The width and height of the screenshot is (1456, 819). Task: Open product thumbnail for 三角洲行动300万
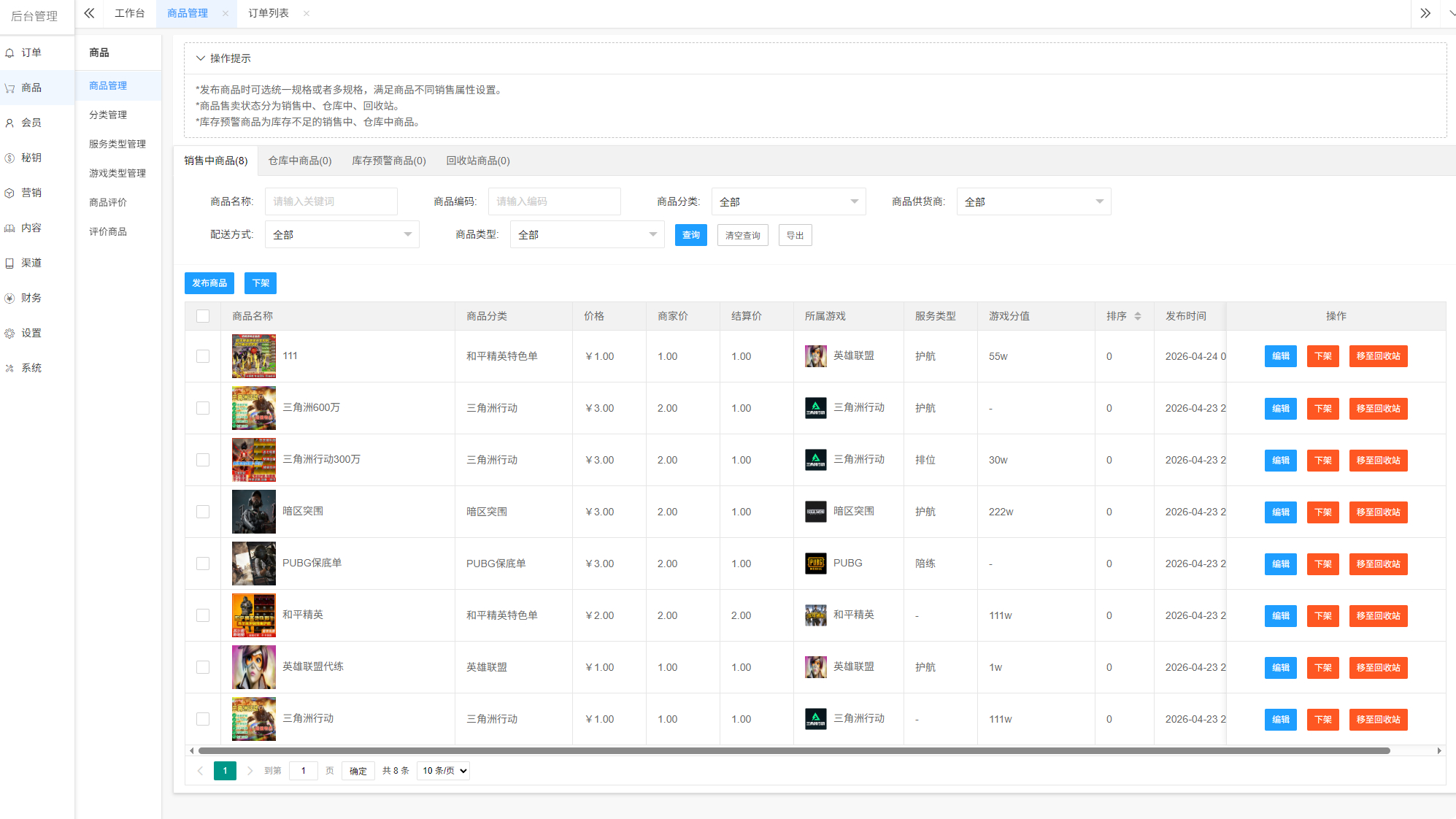254,460
